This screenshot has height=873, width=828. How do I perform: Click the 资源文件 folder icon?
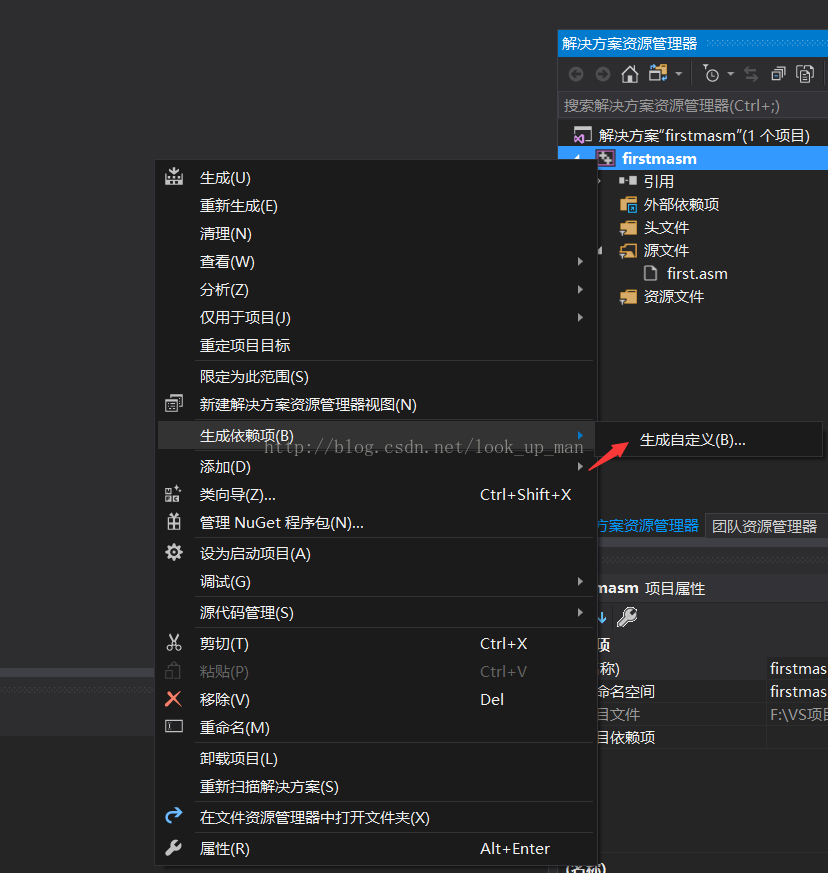pyautogui.click(x=629, y=297)
